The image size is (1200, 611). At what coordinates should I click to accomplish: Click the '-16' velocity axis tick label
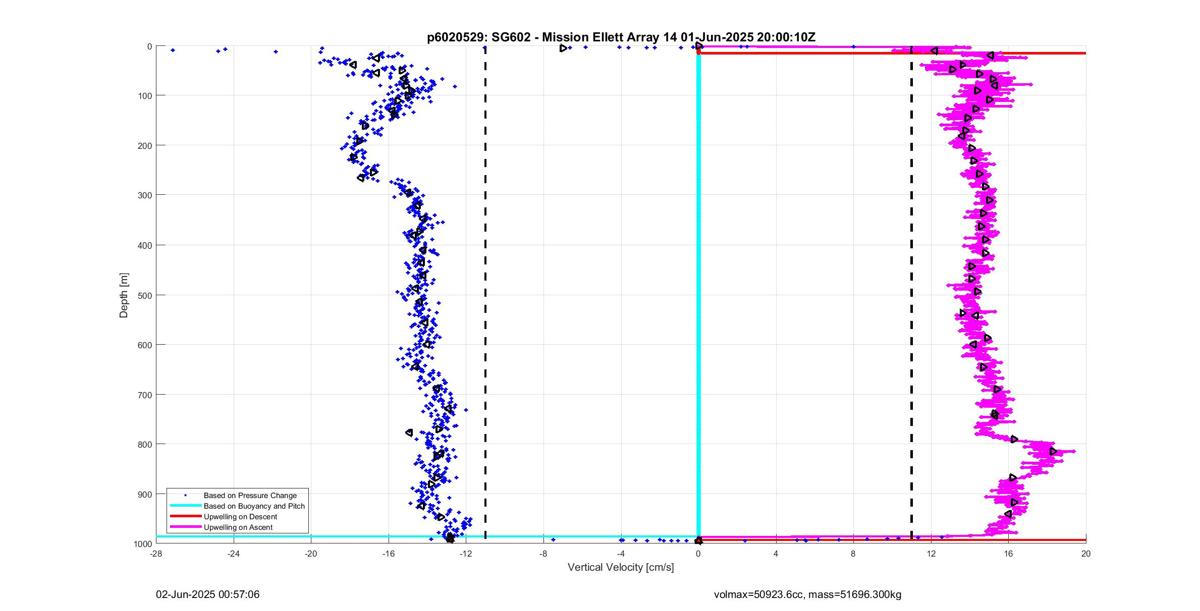click(388, 553)
